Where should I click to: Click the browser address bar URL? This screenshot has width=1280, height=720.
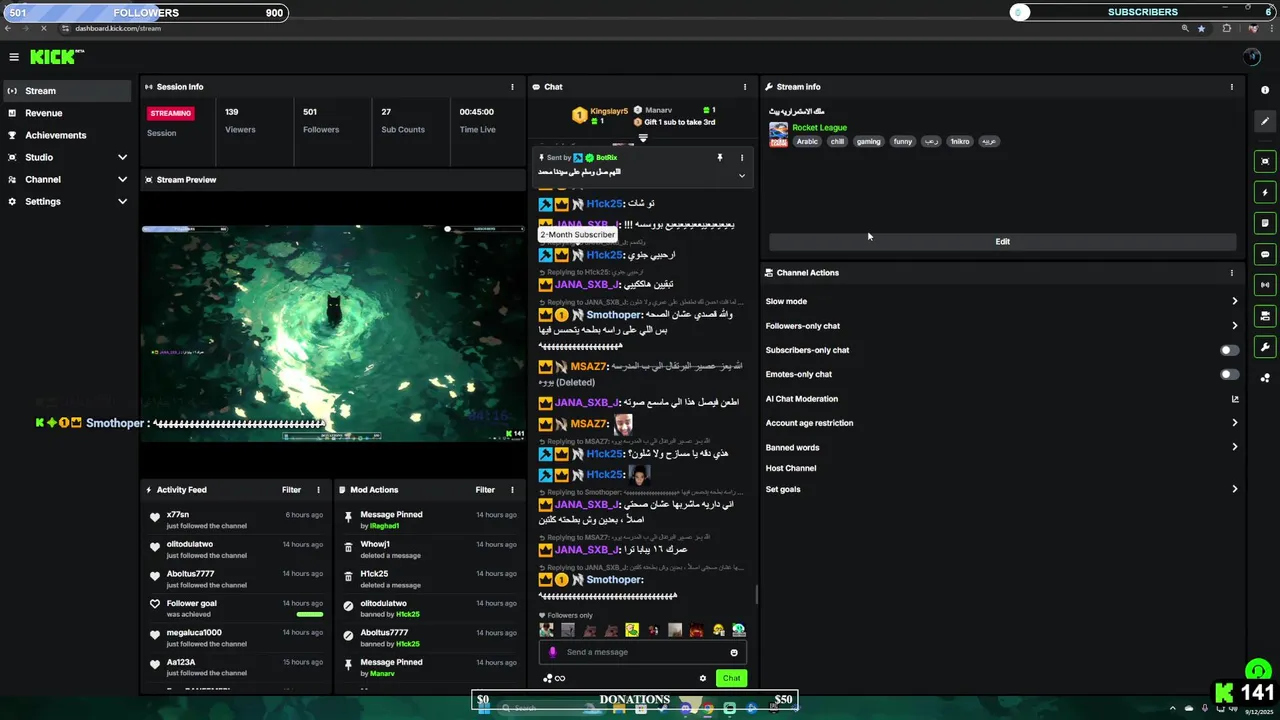[118, 29]
